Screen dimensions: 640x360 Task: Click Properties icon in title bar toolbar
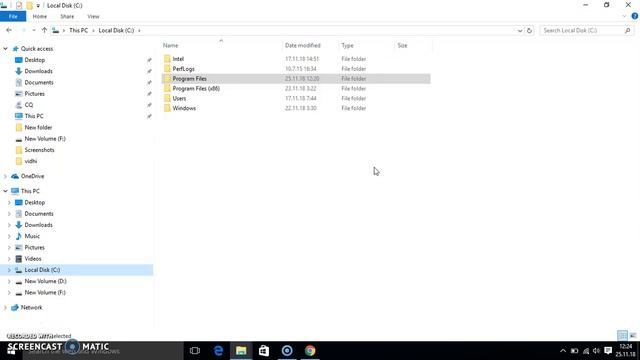tap(19, 6)
